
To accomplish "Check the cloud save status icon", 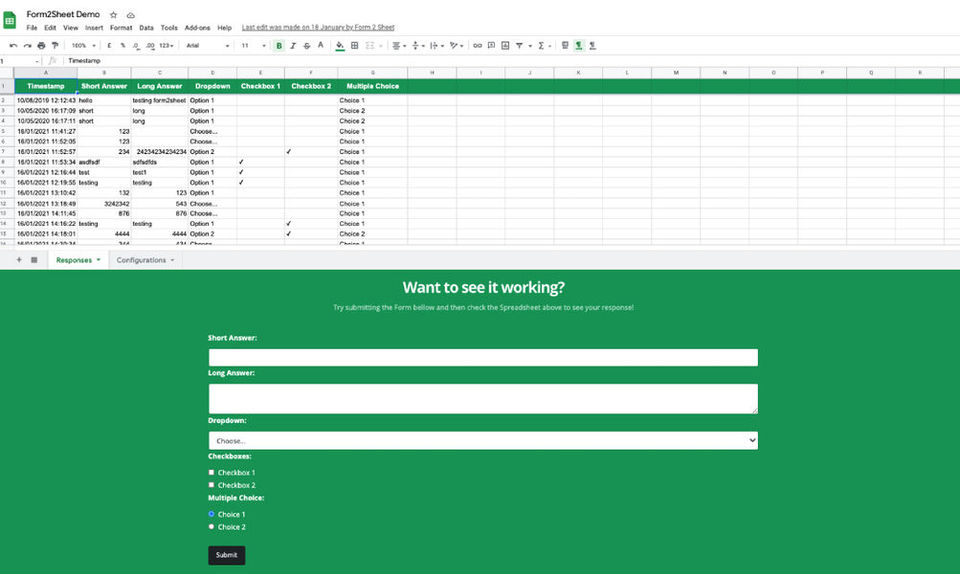I will [x=130, y=15].
